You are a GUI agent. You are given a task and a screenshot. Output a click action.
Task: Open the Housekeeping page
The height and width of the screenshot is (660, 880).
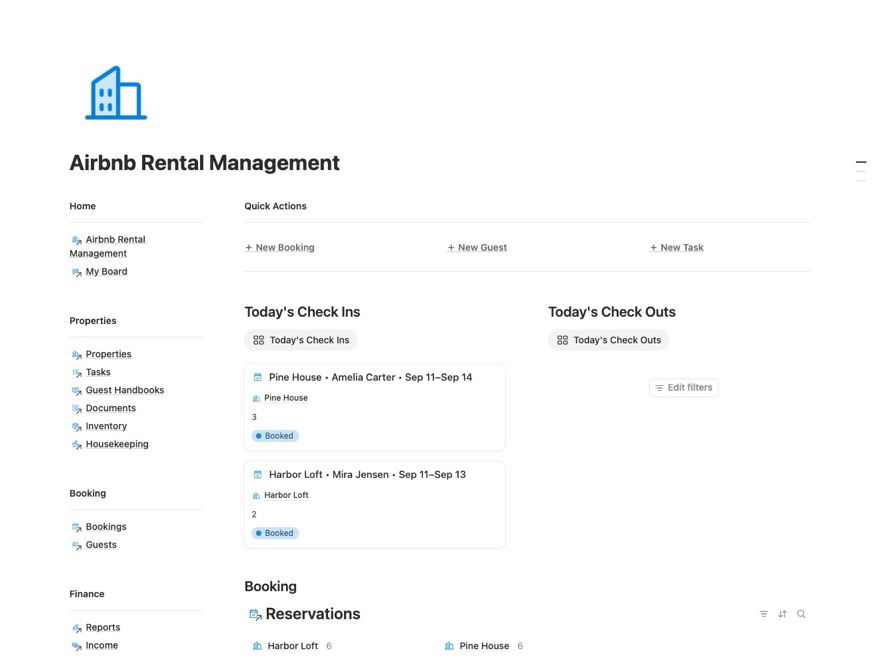click(x=117, y=444)
